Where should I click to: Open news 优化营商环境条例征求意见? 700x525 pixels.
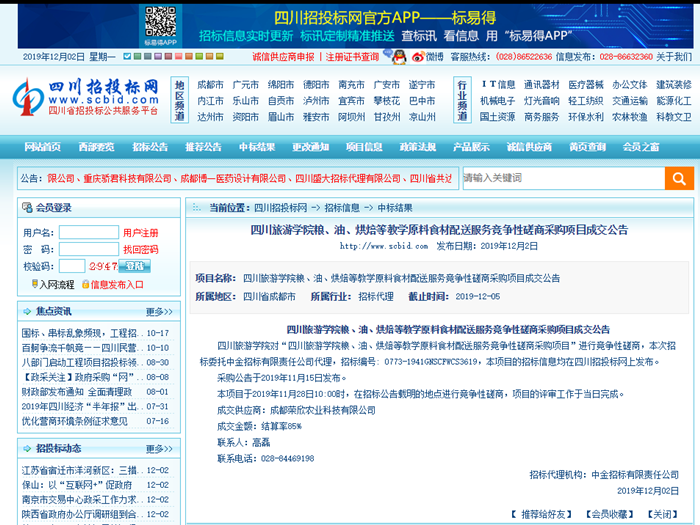75,421
